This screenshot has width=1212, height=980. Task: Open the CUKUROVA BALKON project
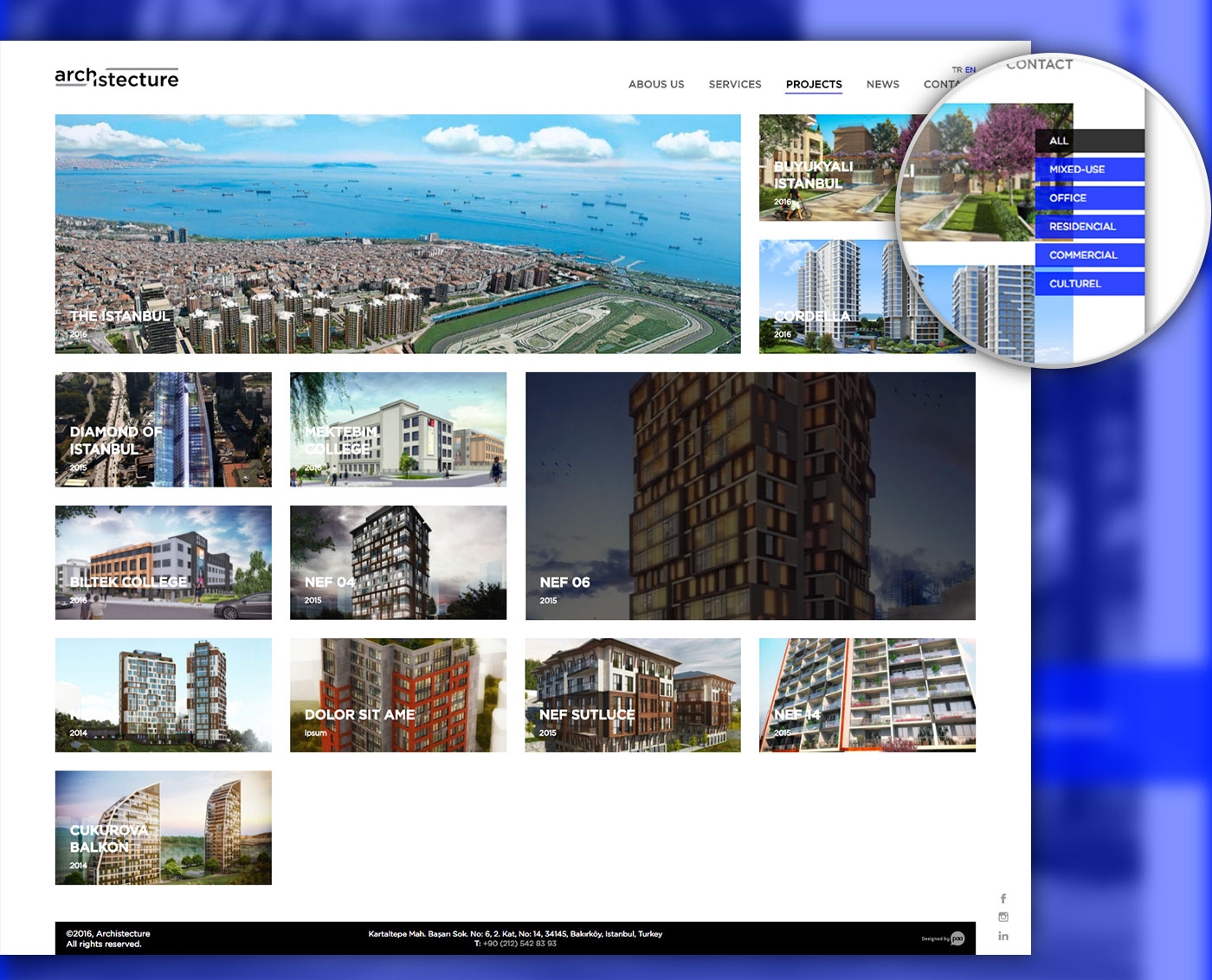click(x=163, y=827)
